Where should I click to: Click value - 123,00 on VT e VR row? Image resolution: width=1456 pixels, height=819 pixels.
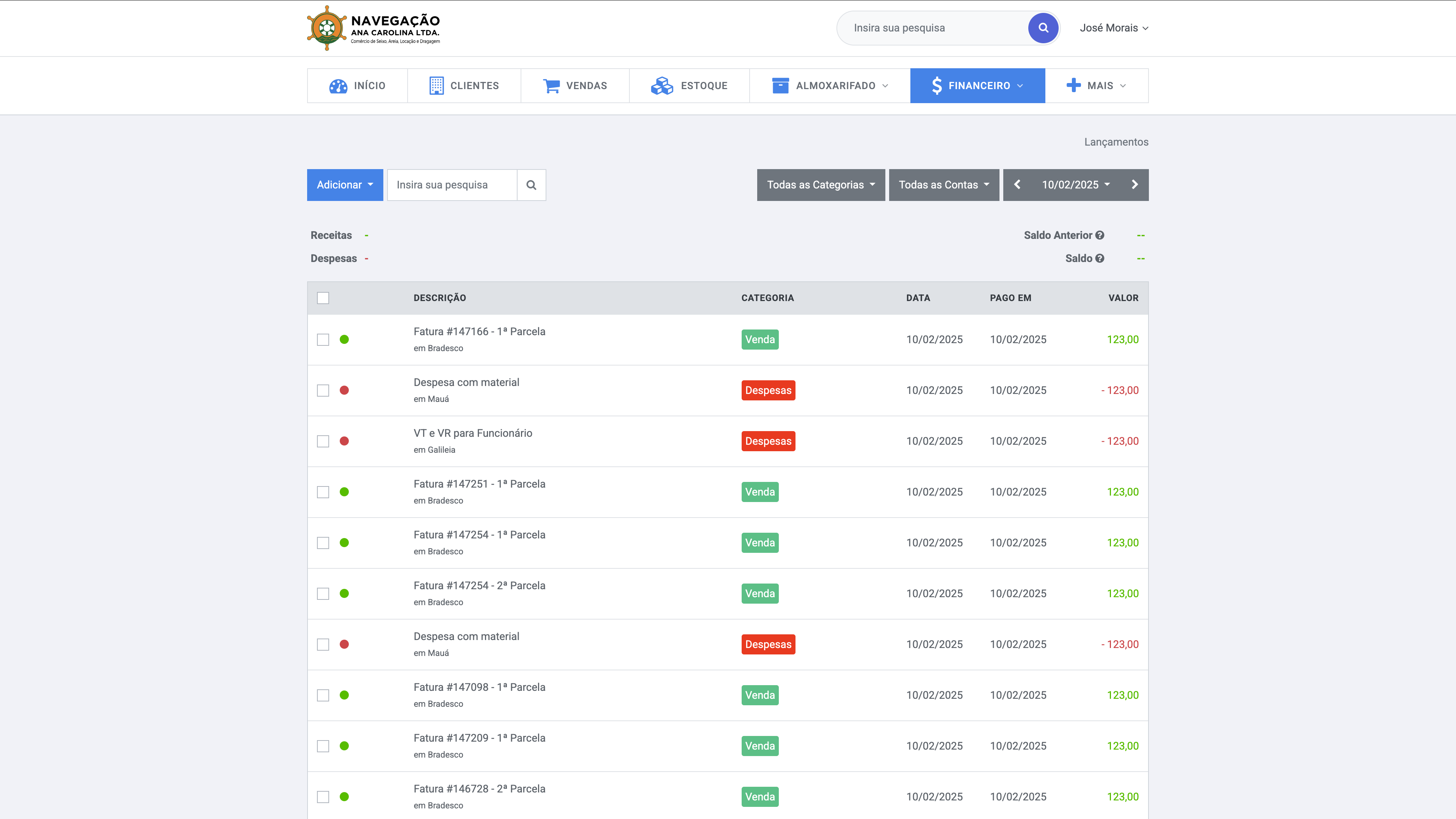(1120, 441)
